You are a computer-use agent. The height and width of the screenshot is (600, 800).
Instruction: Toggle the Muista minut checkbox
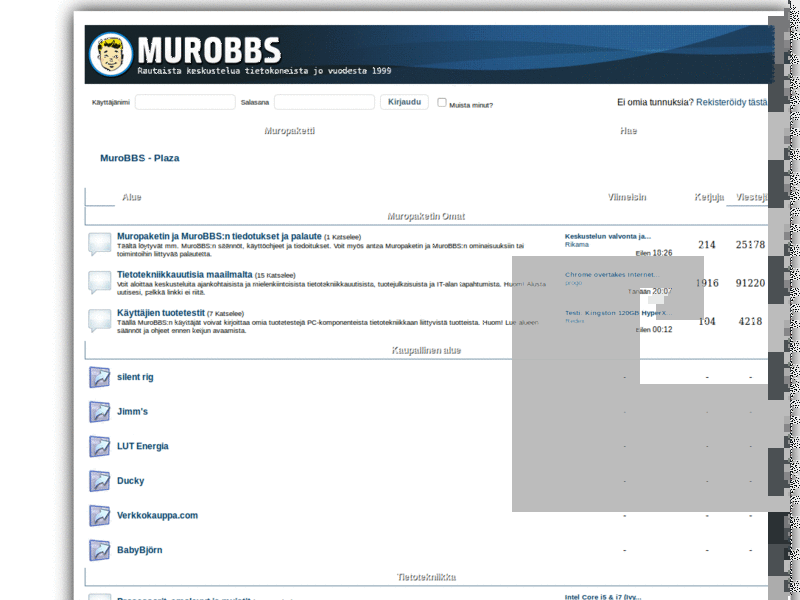pos(442,102)
